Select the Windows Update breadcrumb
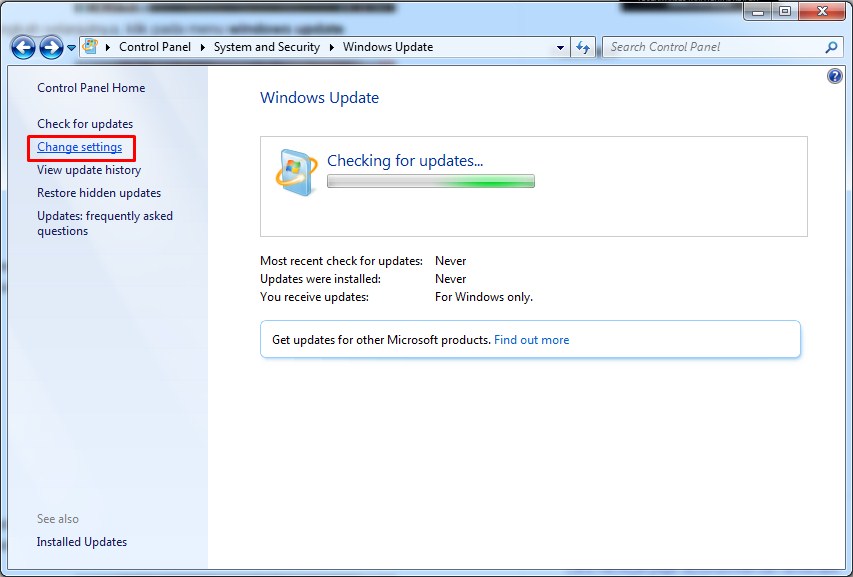 pos(388,47)
